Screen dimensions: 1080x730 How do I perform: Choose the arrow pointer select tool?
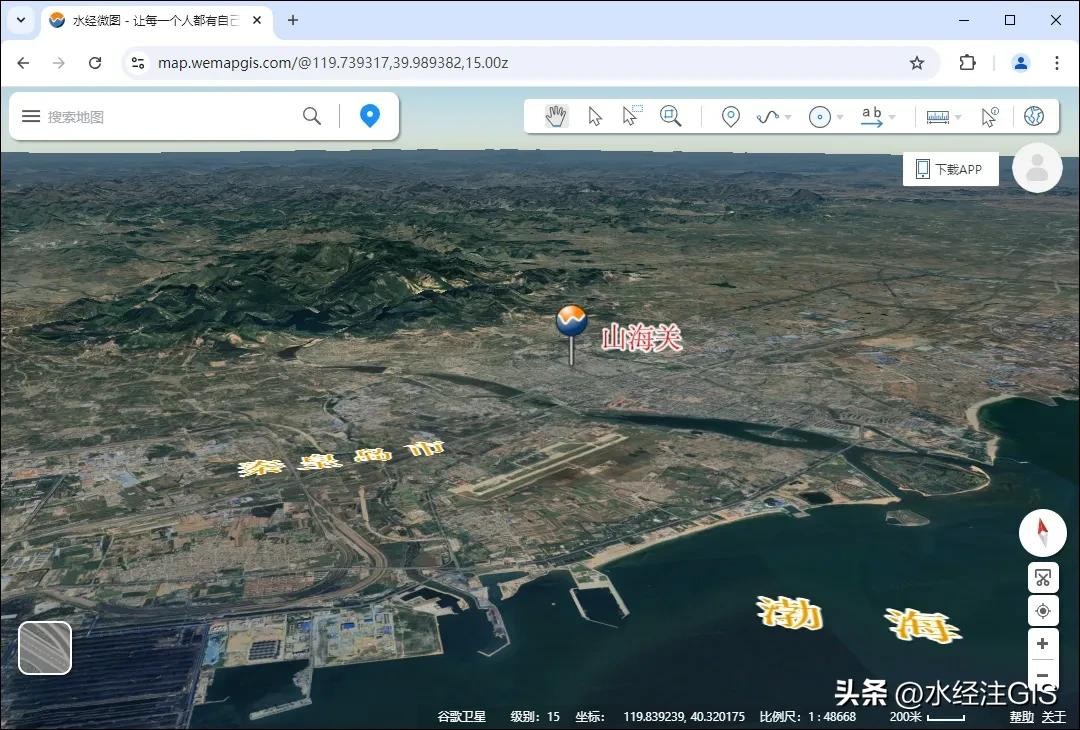[595, 117]
